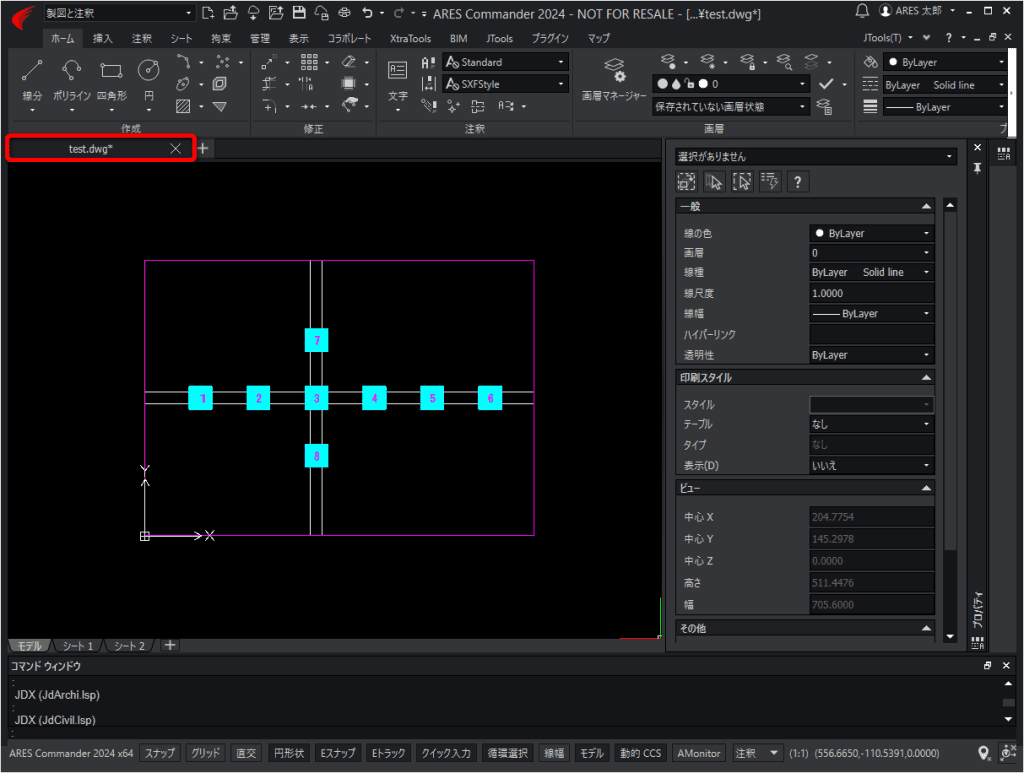The width and height of the screenshot is (1024, 773).
Task: Toggle Quick Input (クイック入力)
Action: [x=446, y=753]
